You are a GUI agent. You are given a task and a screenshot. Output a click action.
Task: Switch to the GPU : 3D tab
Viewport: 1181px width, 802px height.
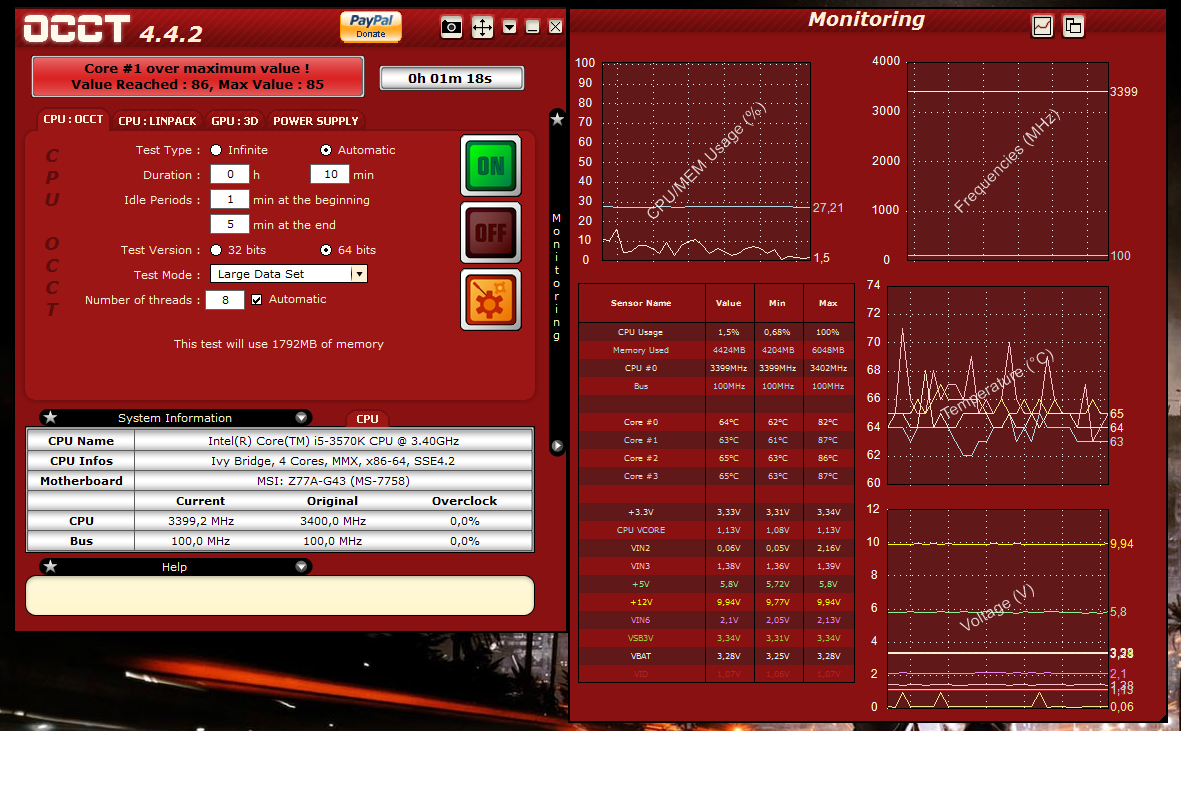click(x=234, y=120)
